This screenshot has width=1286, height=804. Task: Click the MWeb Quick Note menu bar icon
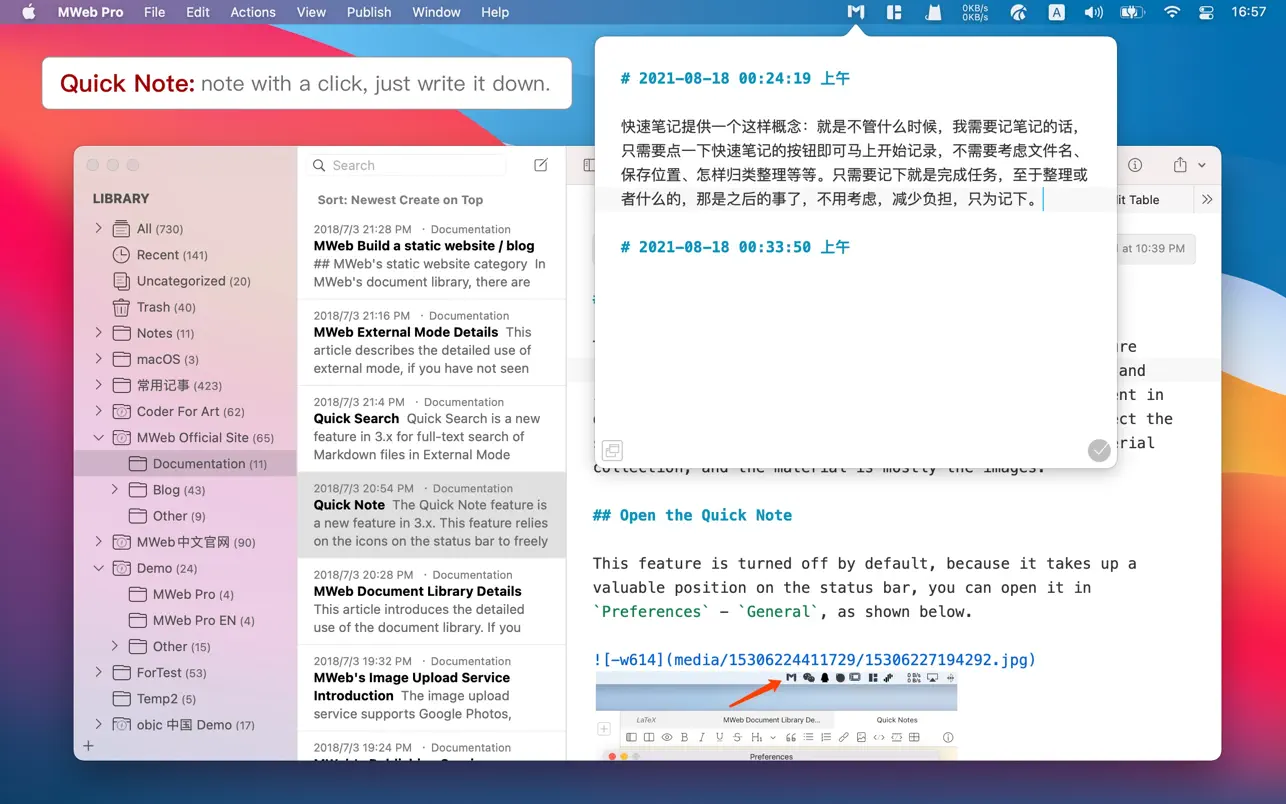(x=855, y=12)
